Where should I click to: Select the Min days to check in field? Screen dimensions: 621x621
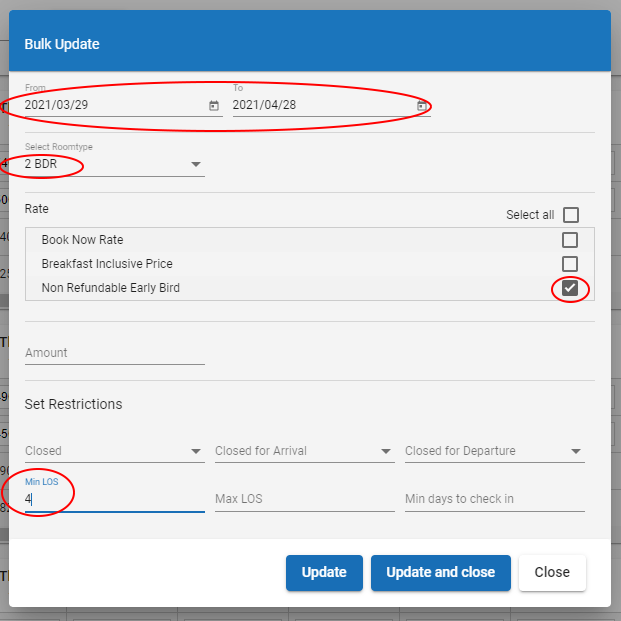(x=494, y=499)
